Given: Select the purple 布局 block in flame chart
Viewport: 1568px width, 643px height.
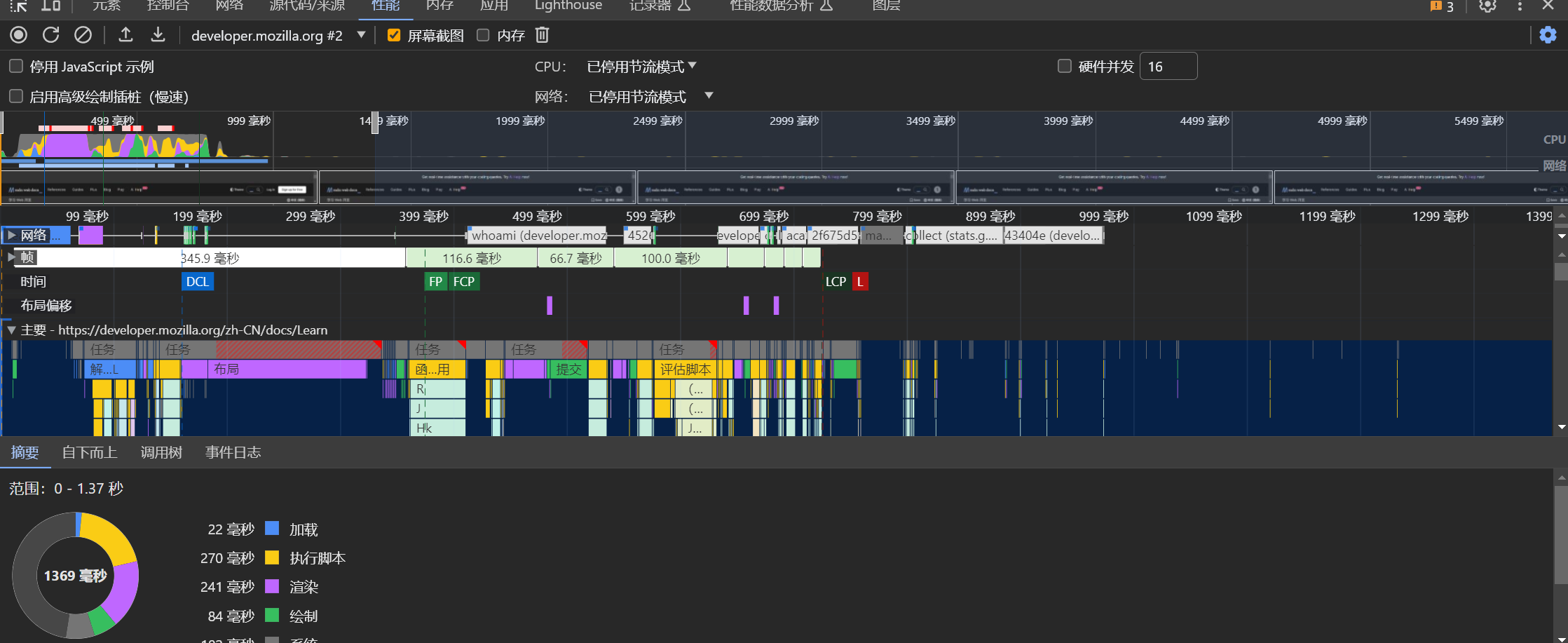Looking at the screenshot, I should pyautogui.click(x=287, y=369).
